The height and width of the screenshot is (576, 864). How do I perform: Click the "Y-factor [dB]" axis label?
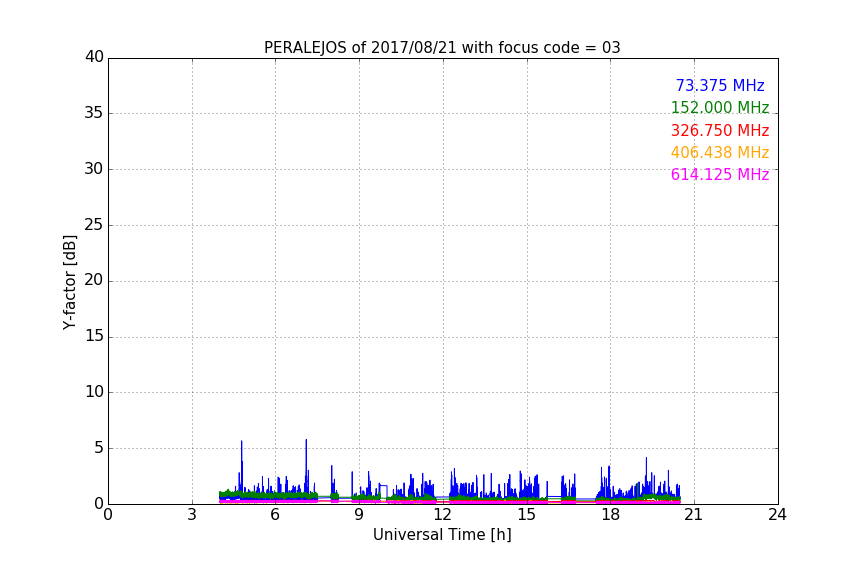tap(69, 282)
